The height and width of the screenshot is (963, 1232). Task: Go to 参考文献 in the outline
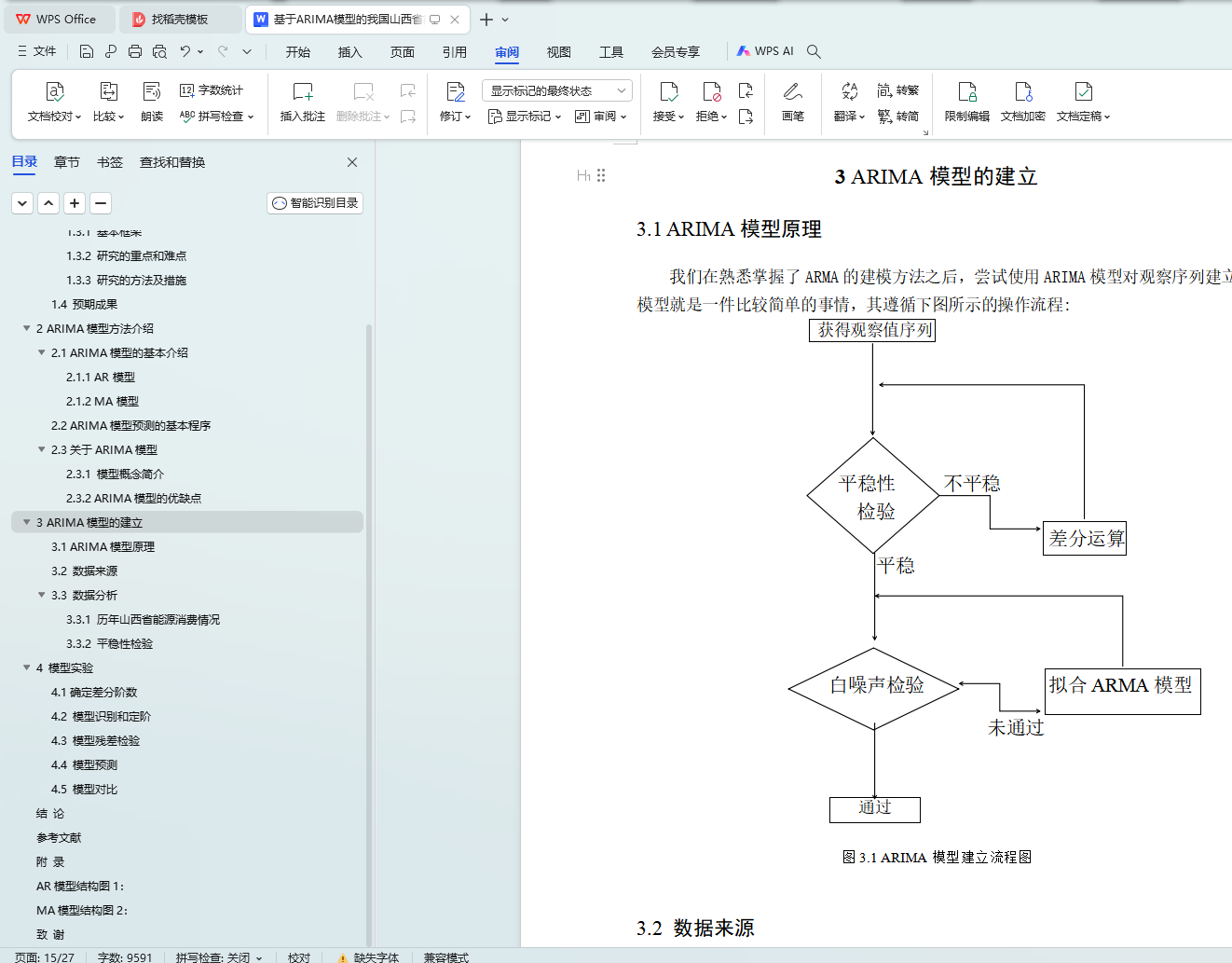pyautogui.click(x=59, y=837)
